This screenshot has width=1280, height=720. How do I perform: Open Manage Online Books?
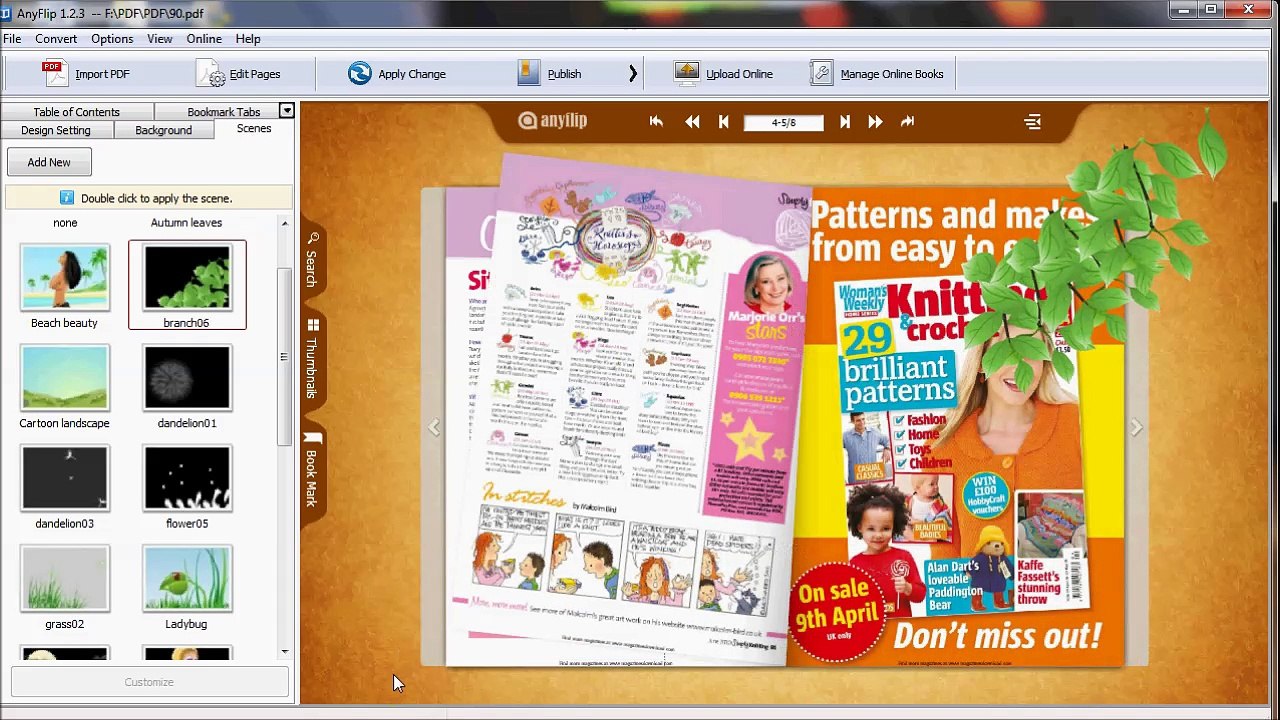pos(877,74)
